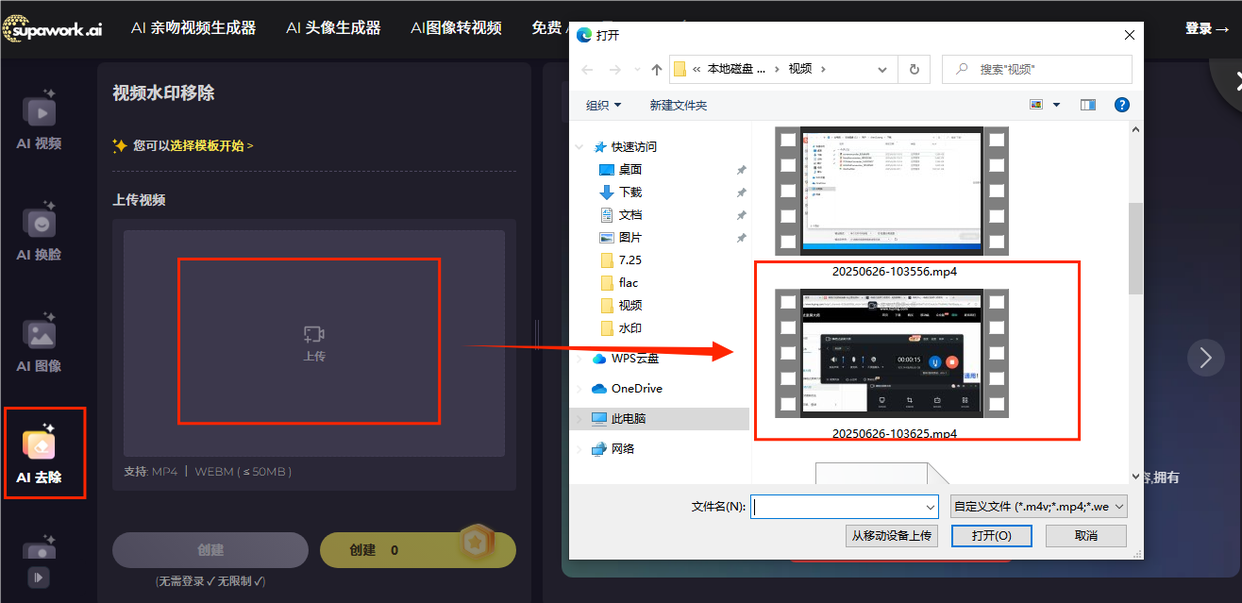Collapse the 快速访问 tree node

tap(580, 146)
